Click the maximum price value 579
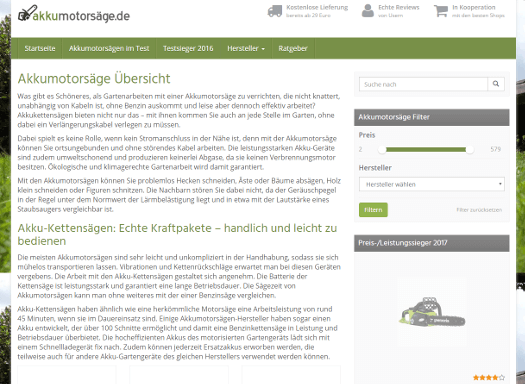 click(x=496, y=149)
